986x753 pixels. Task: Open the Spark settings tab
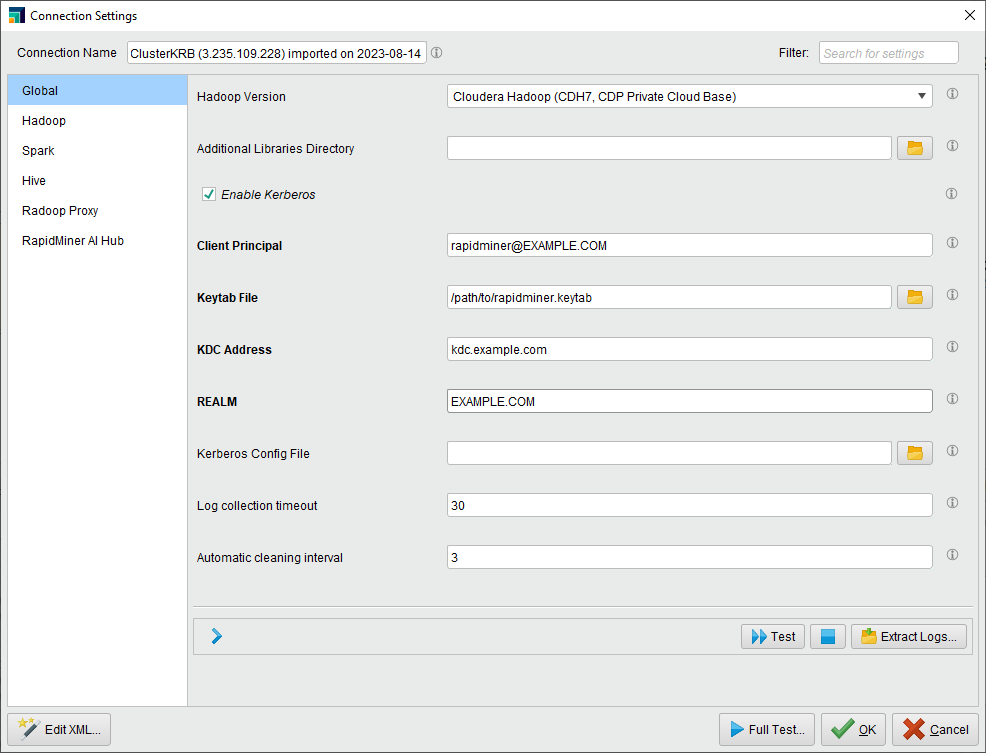pyautogui.click(x=38, y=151)
